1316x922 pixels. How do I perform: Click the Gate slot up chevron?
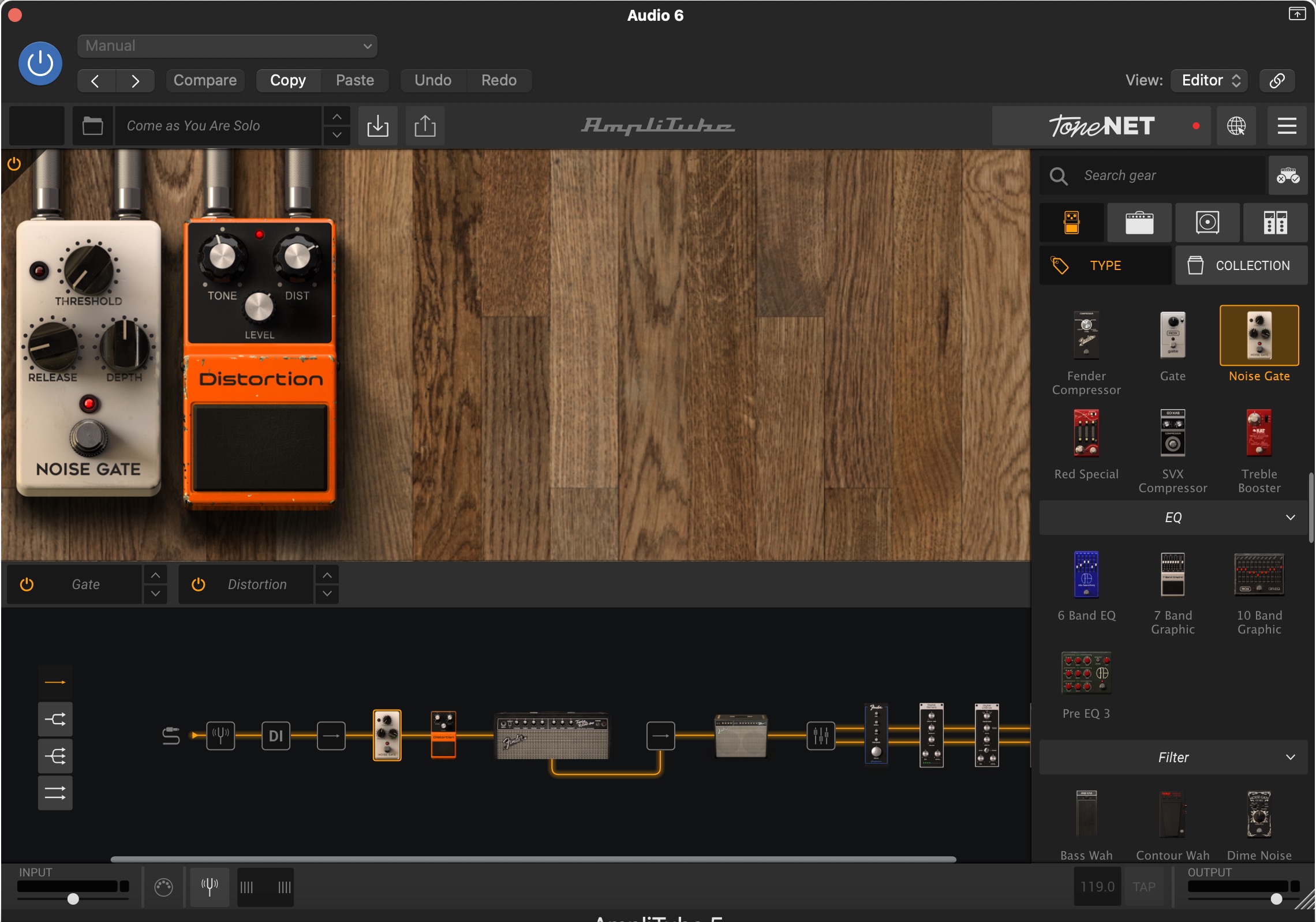tap(155, 575)
